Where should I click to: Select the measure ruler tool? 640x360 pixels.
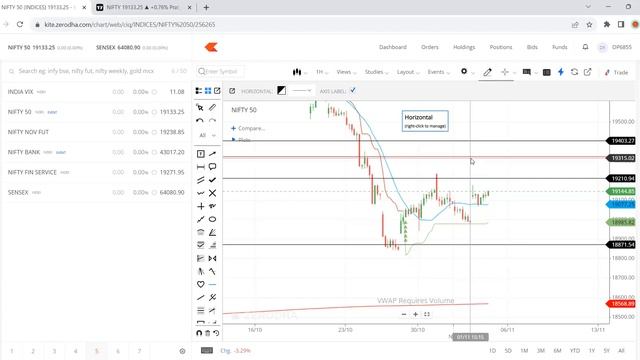click(x=212, y=108)
